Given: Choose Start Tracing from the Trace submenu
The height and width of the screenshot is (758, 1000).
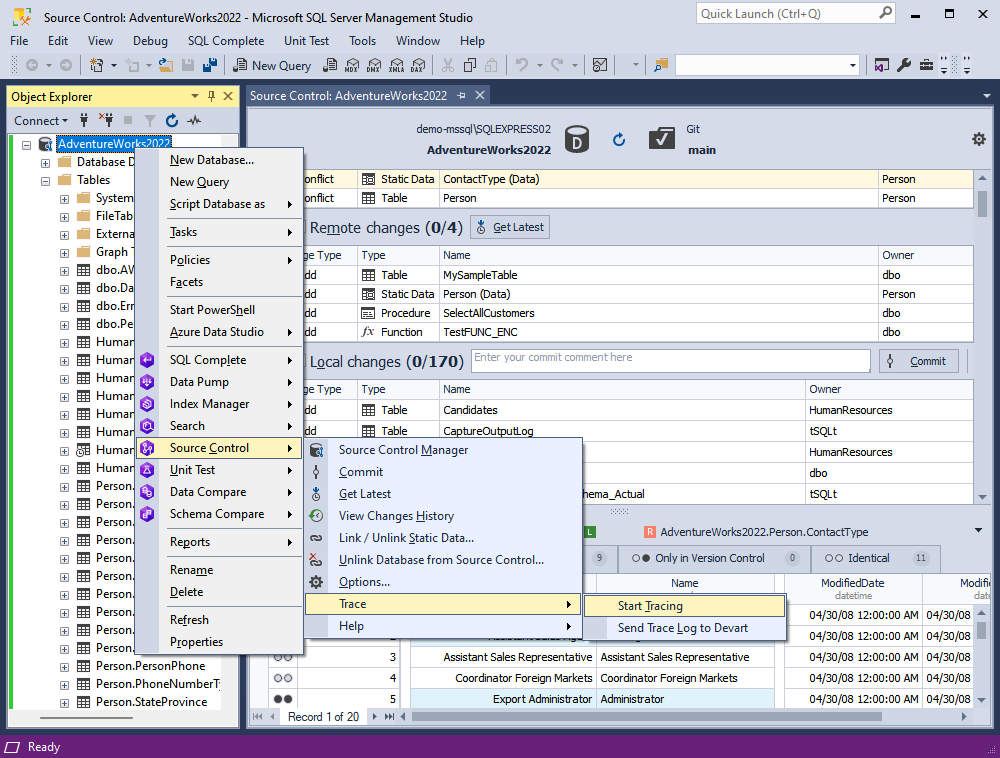Looking at the screenshot, I should point(684,606).
